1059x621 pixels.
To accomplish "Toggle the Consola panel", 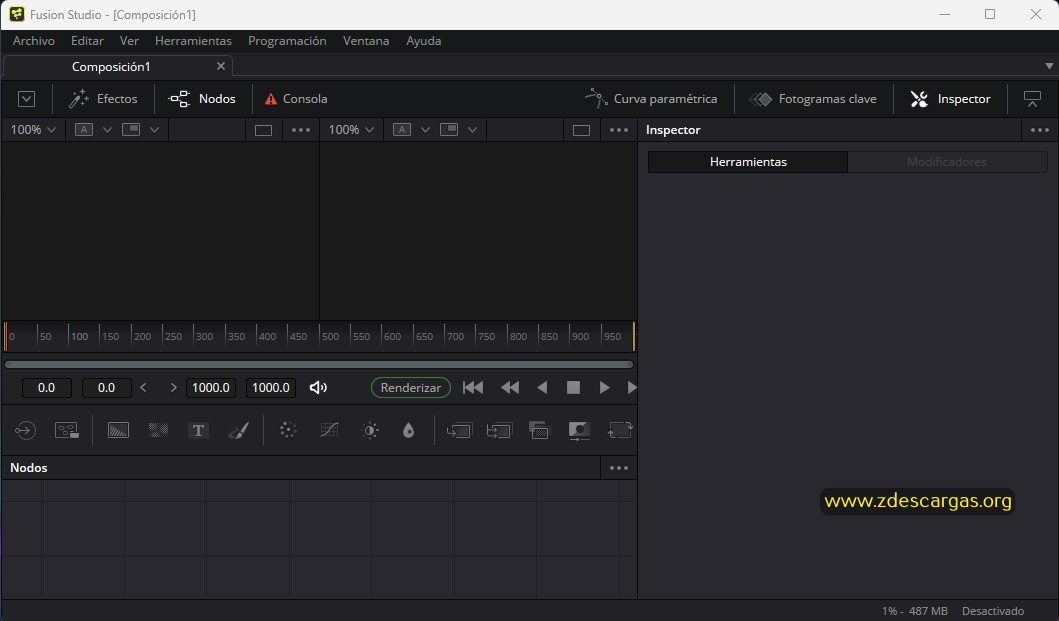I will [x=296, y=99].
